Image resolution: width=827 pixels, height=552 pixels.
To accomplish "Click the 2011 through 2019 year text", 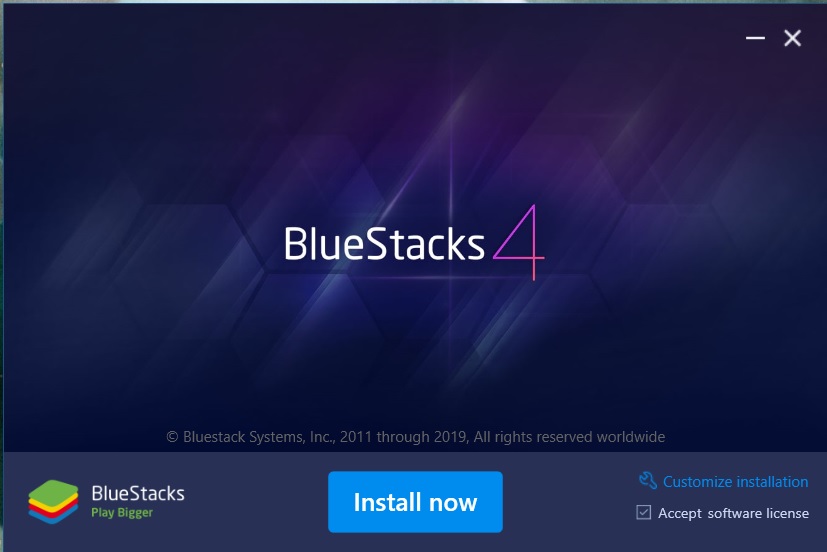I will pos(404,437).
